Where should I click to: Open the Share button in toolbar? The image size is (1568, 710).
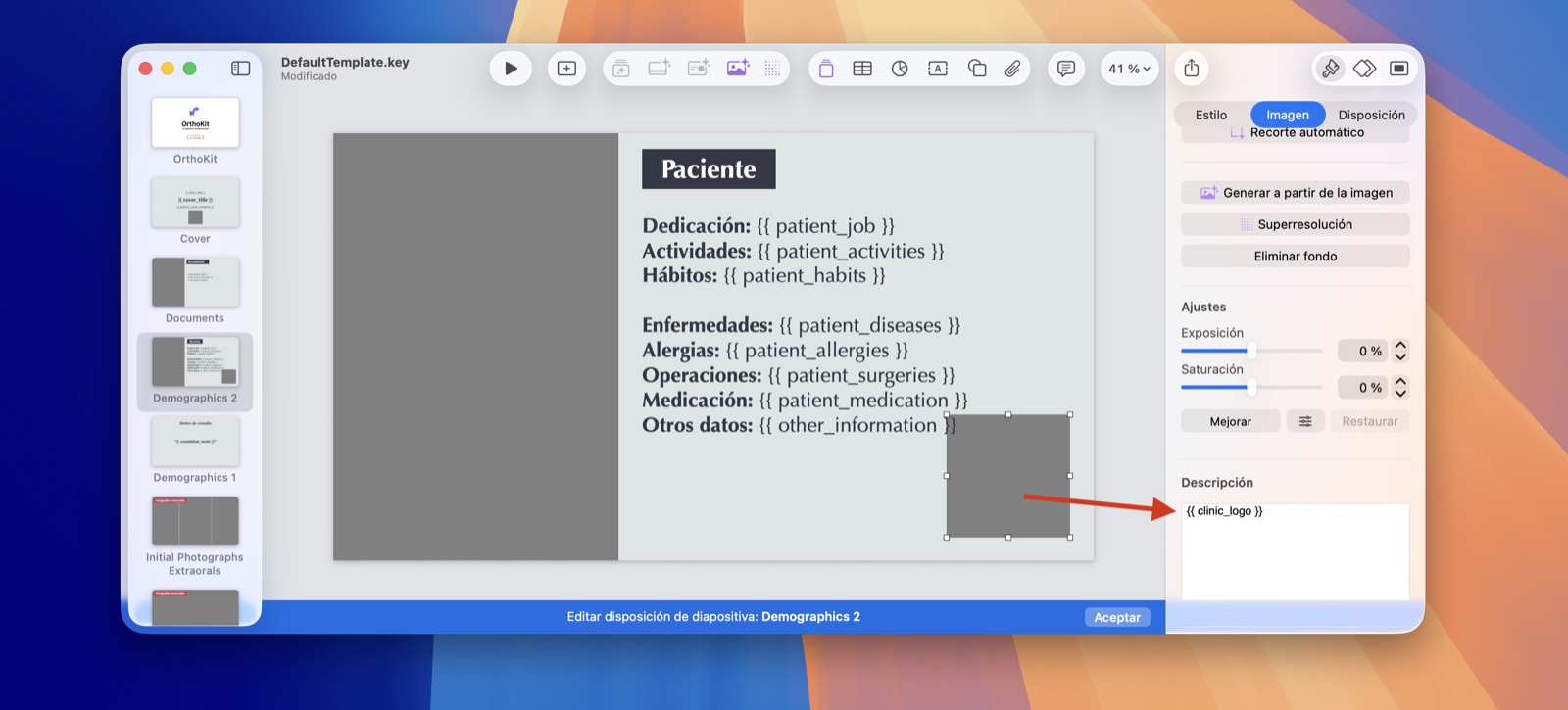(x=1192, y=68)
